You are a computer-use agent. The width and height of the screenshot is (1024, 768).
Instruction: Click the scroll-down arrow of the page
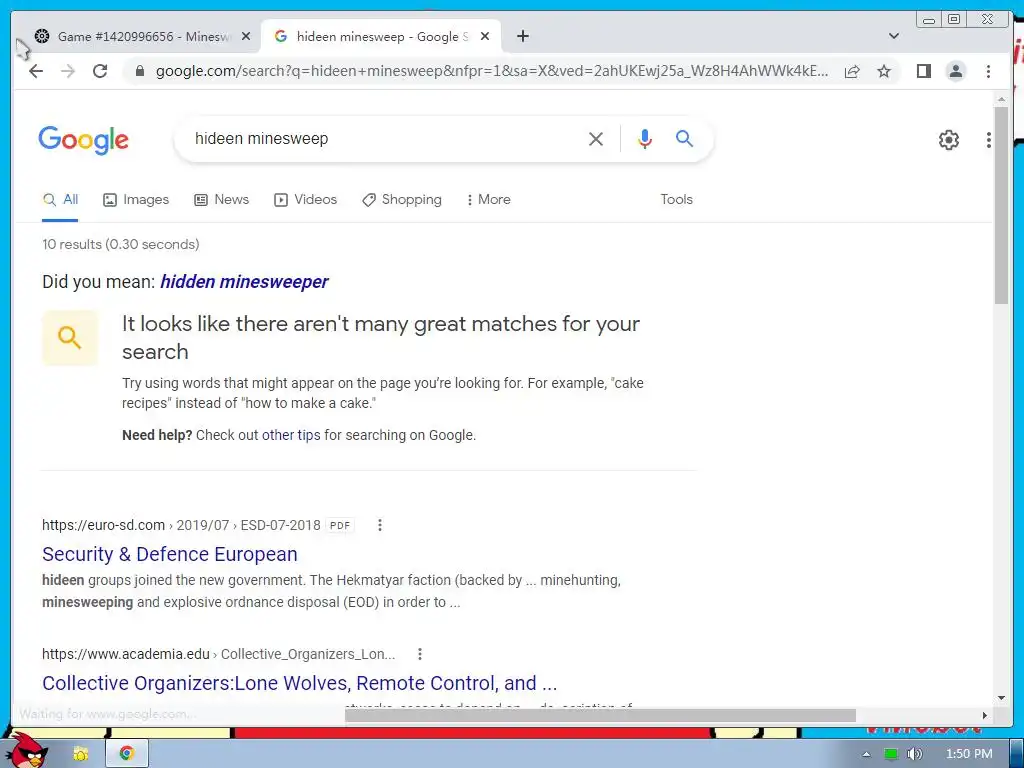click(x=1001, y=698)
